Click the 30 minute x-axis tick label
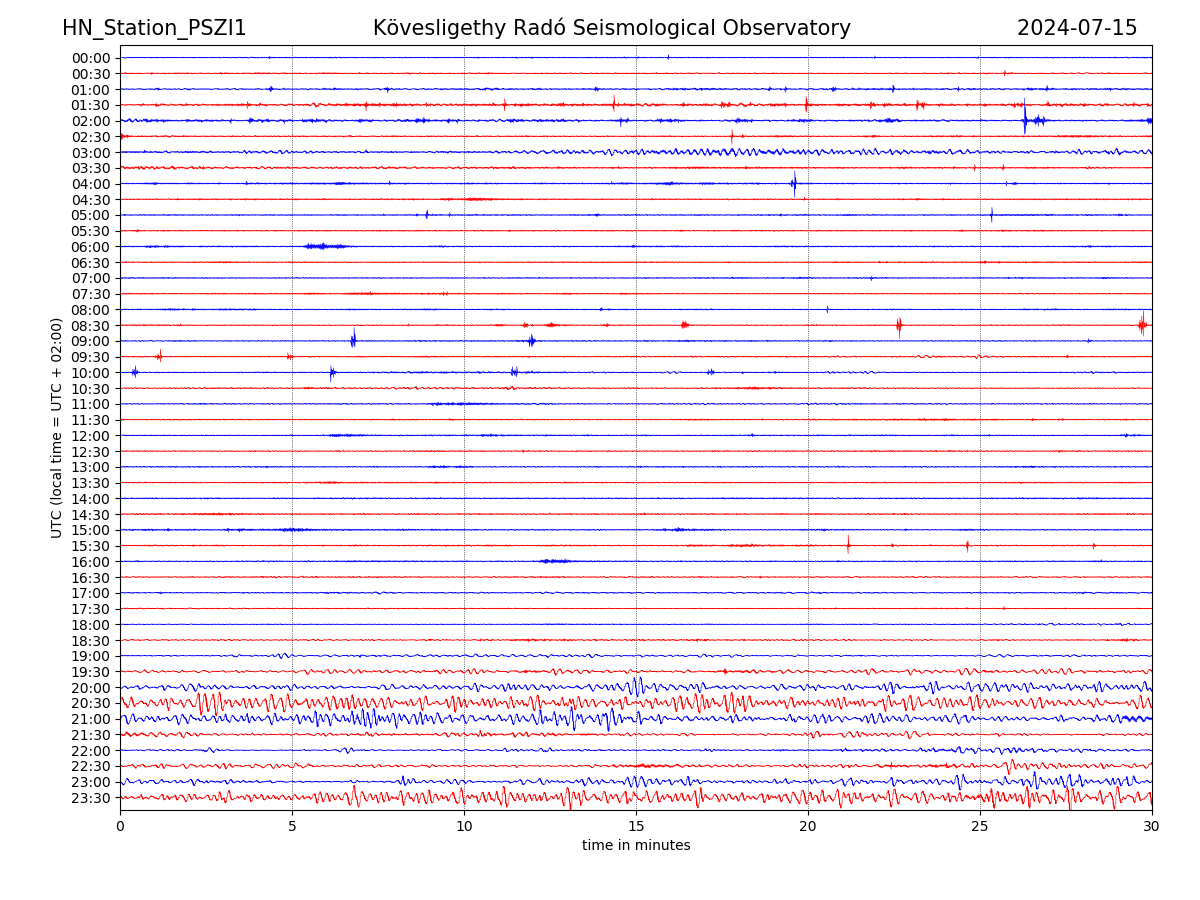Image resolution: width=1200 pixels, height=900 pixels. pyautogui.click(x=1152, y=826)
